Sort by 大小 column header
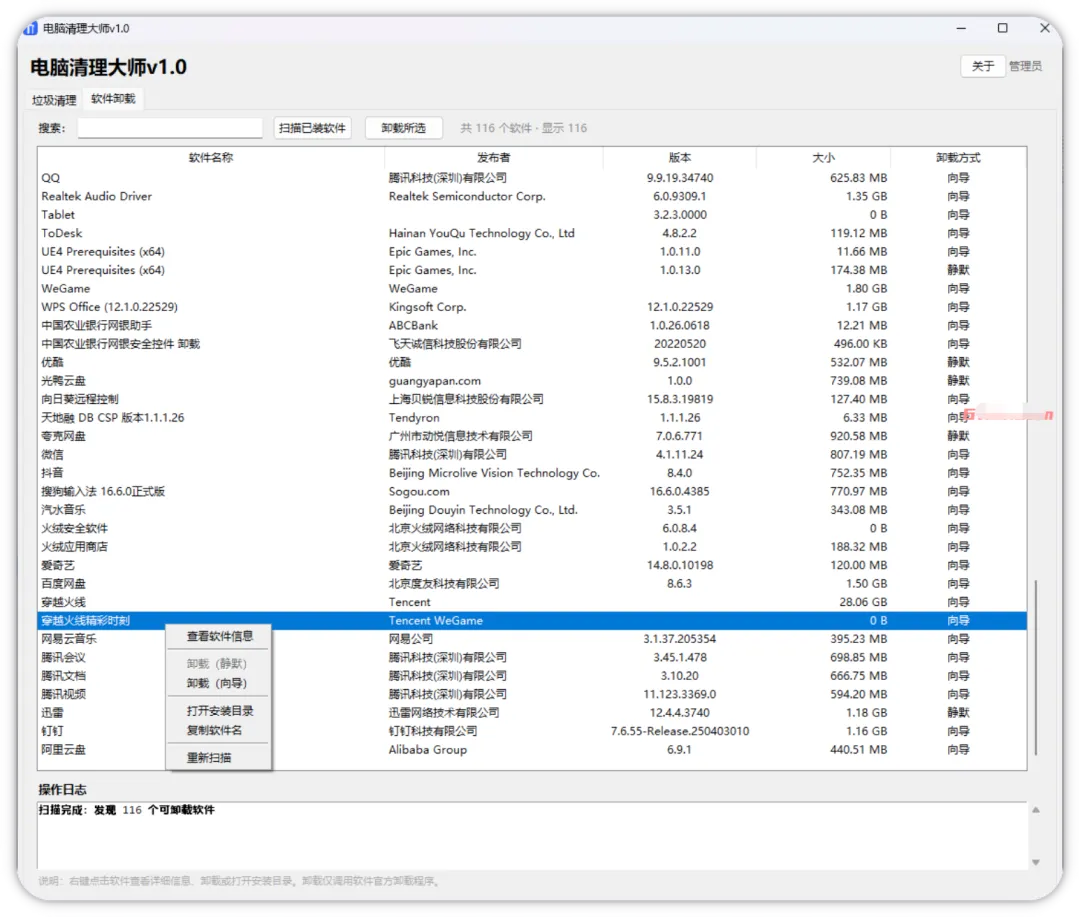1080x917 pixels. pos(823,158)
